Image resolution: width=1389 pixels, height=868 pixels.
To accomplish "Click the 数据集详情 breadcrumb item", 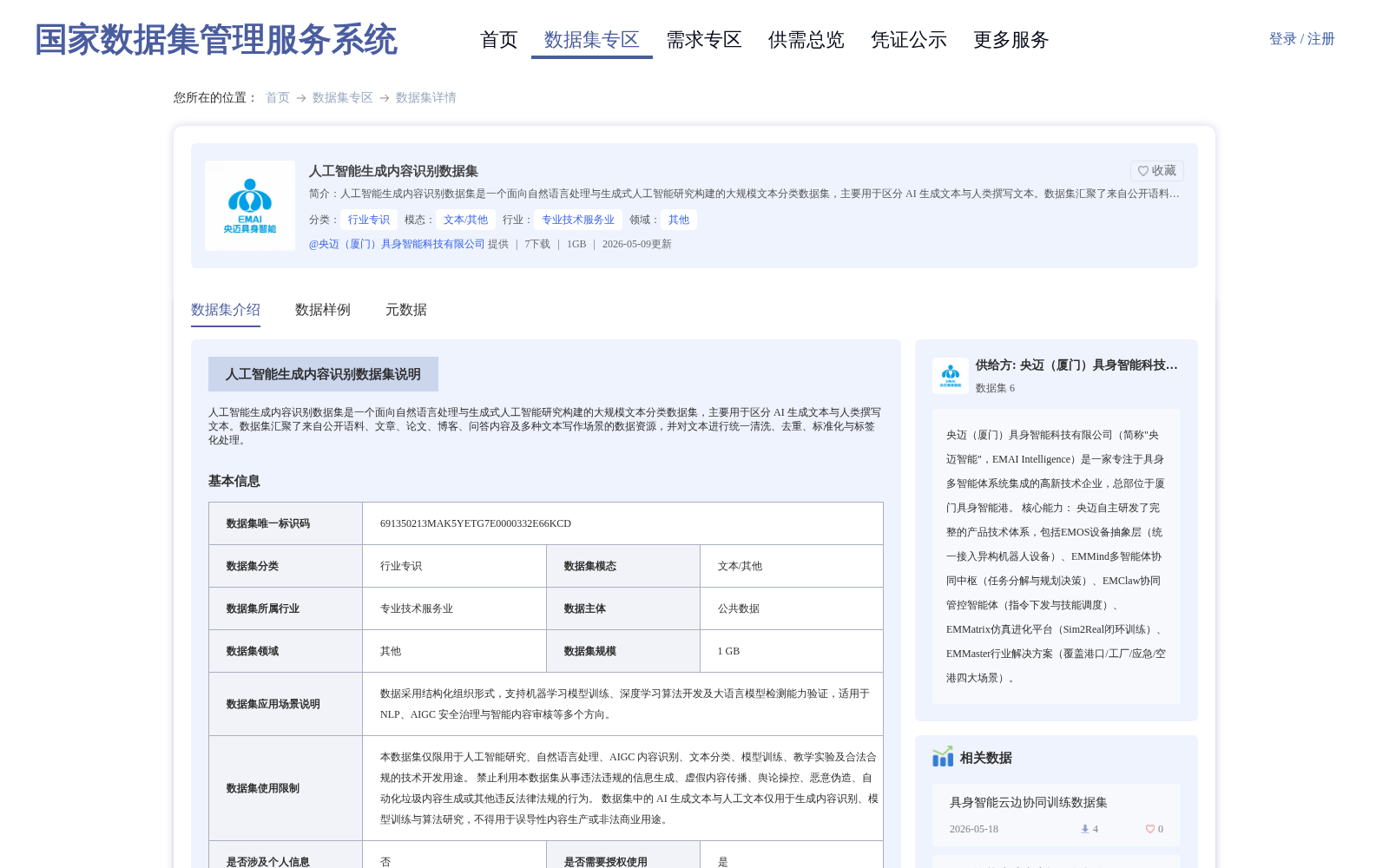I will (x=426, y=98).
